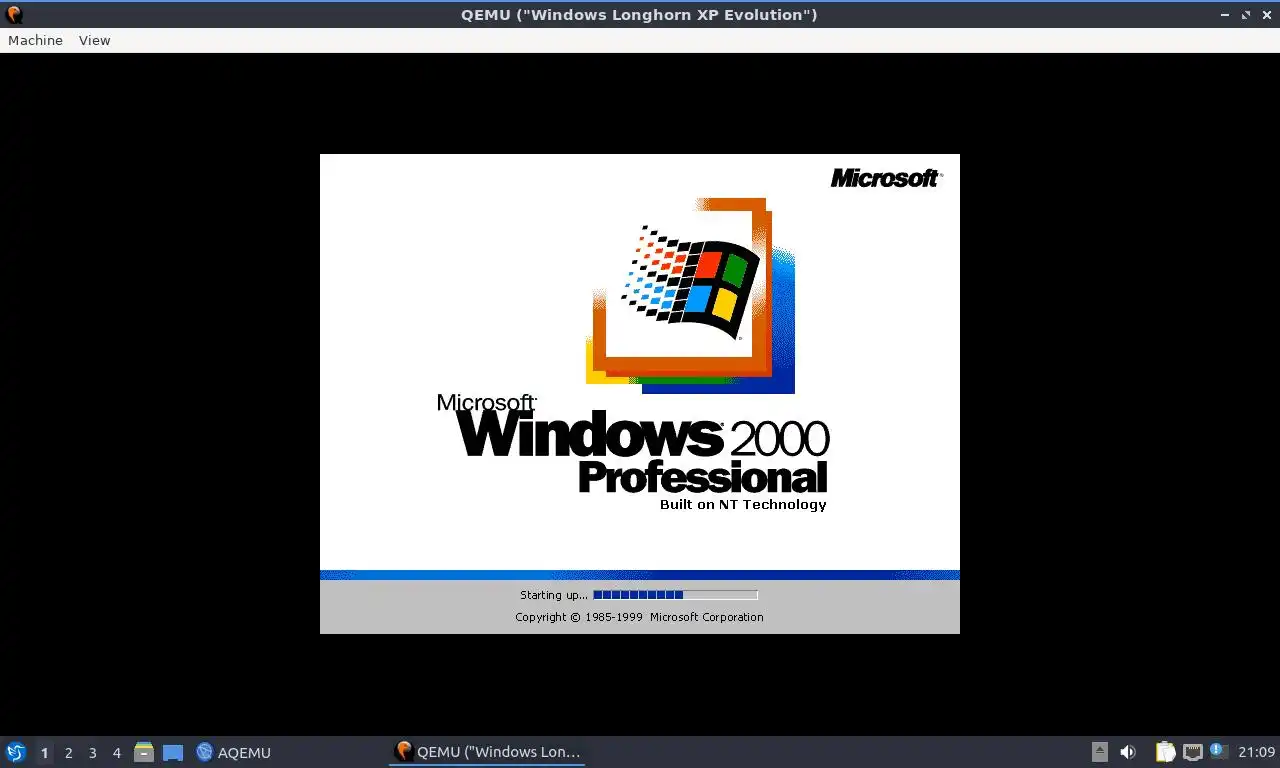Open the Lubuntu start menu
Image resolution: width=1280 pixels, height=768 pixels.
click(15, 752)
